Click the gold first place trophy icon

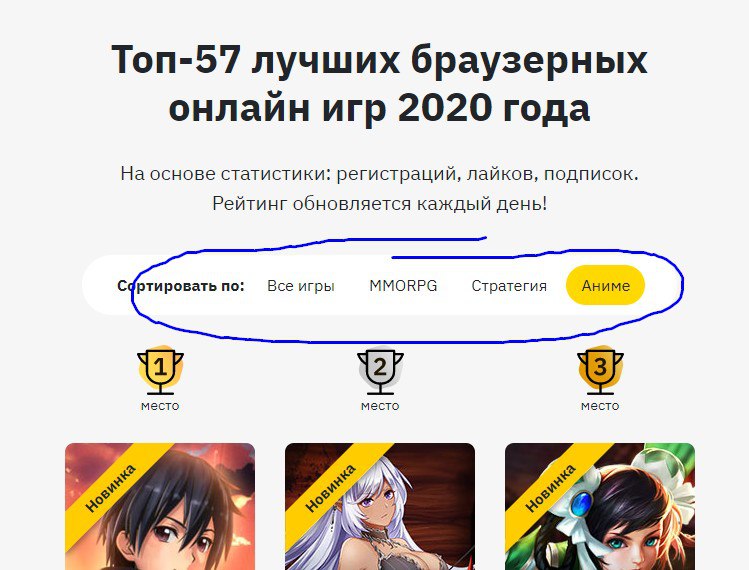(x=160, y=370)
